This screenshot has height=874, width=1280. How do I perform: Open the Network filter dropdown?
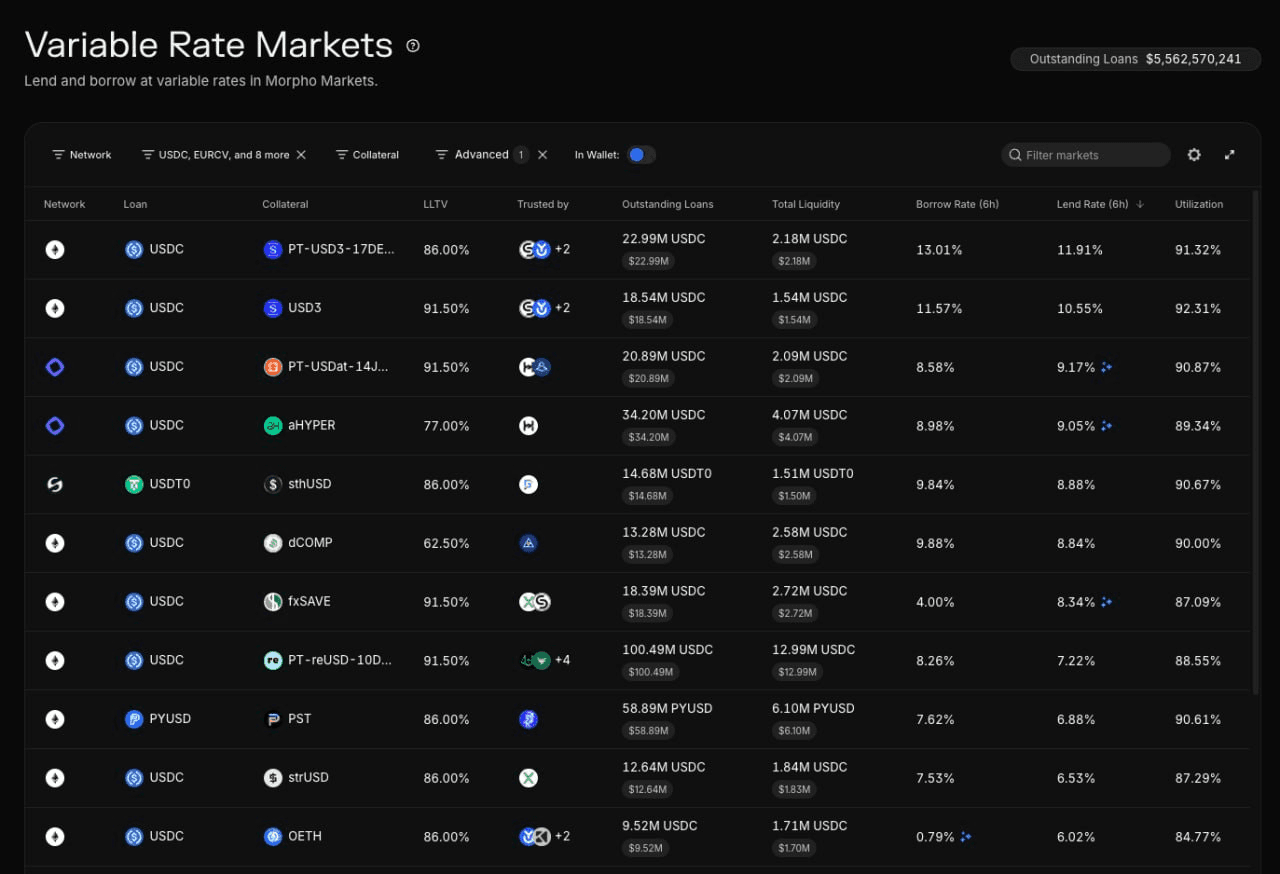82,155
